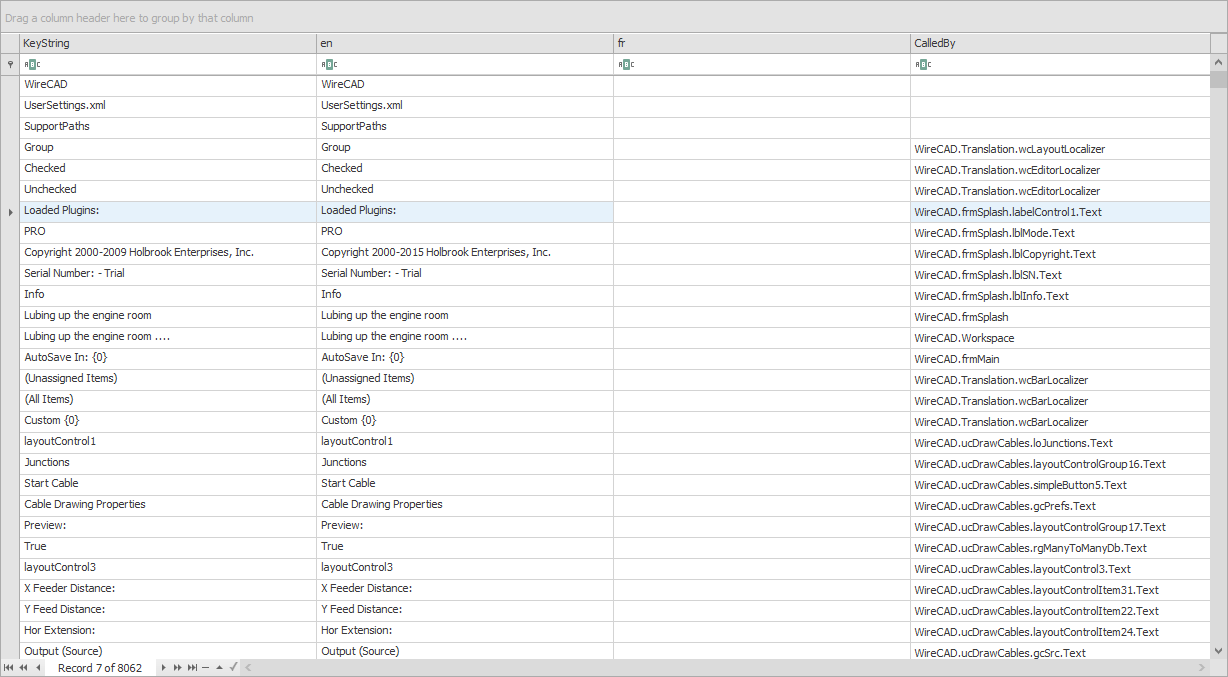Sort by the fr column header

[762, 43]
